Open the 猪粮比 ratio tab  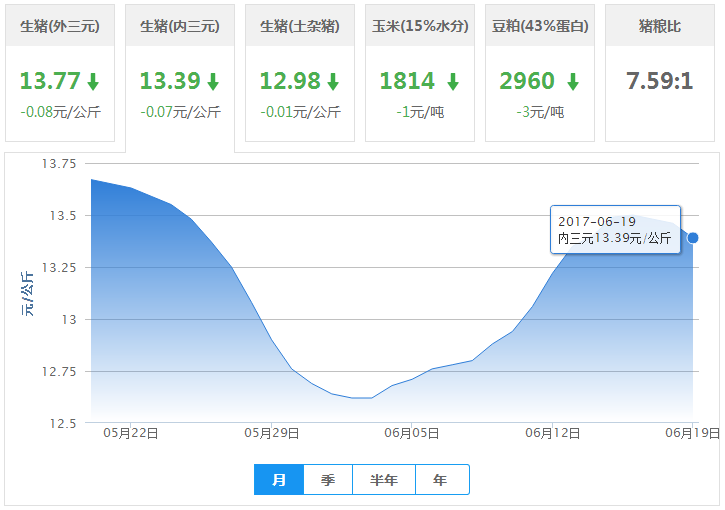[660, 26]
